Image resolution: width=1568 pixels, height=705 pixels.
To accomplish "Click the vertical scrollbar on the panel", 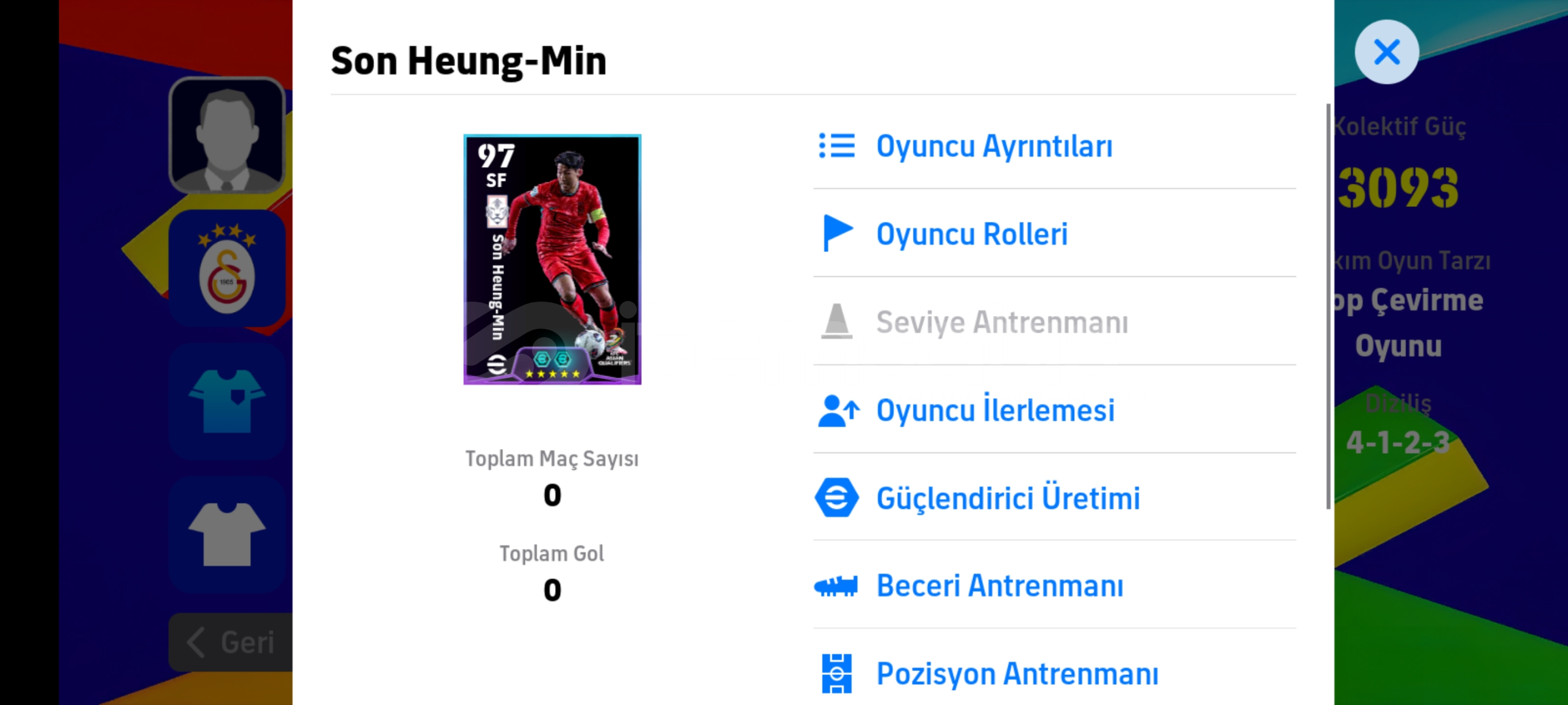I will 1328,306.
